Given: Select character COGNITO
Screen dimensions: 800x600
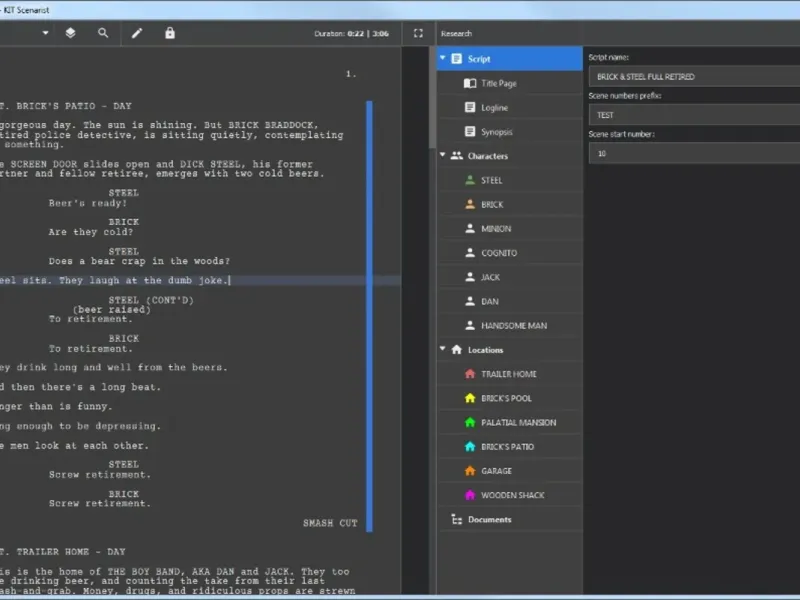Looking at the screenshot, I should point(510,253).
